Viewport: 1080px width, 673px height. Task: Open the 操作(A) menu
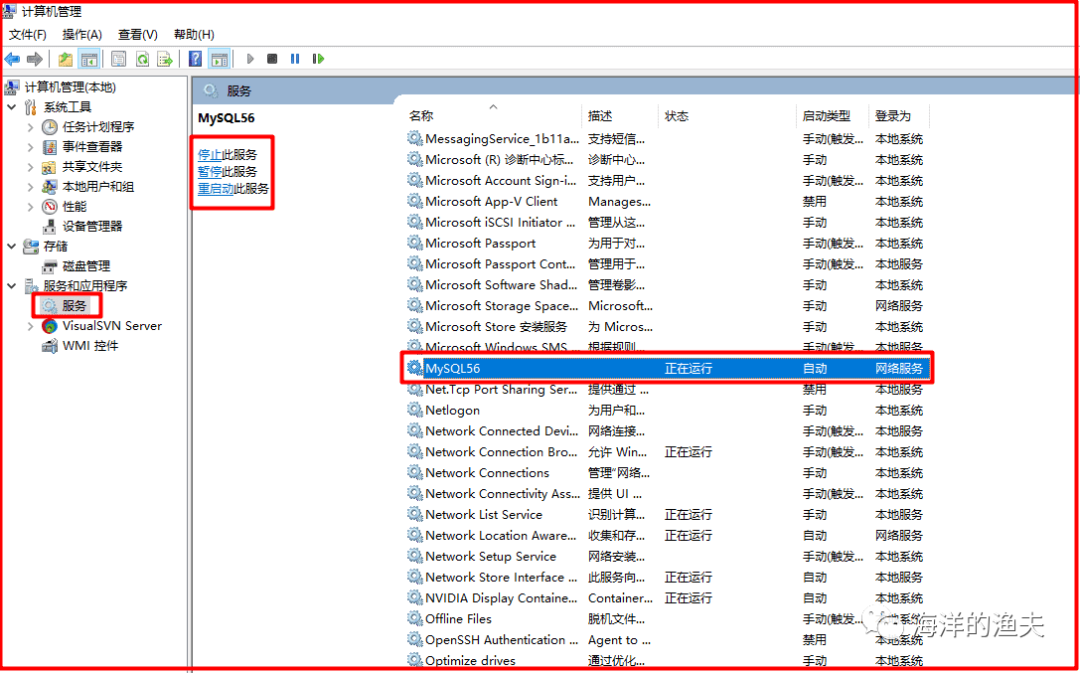click(x=82, y=34)
